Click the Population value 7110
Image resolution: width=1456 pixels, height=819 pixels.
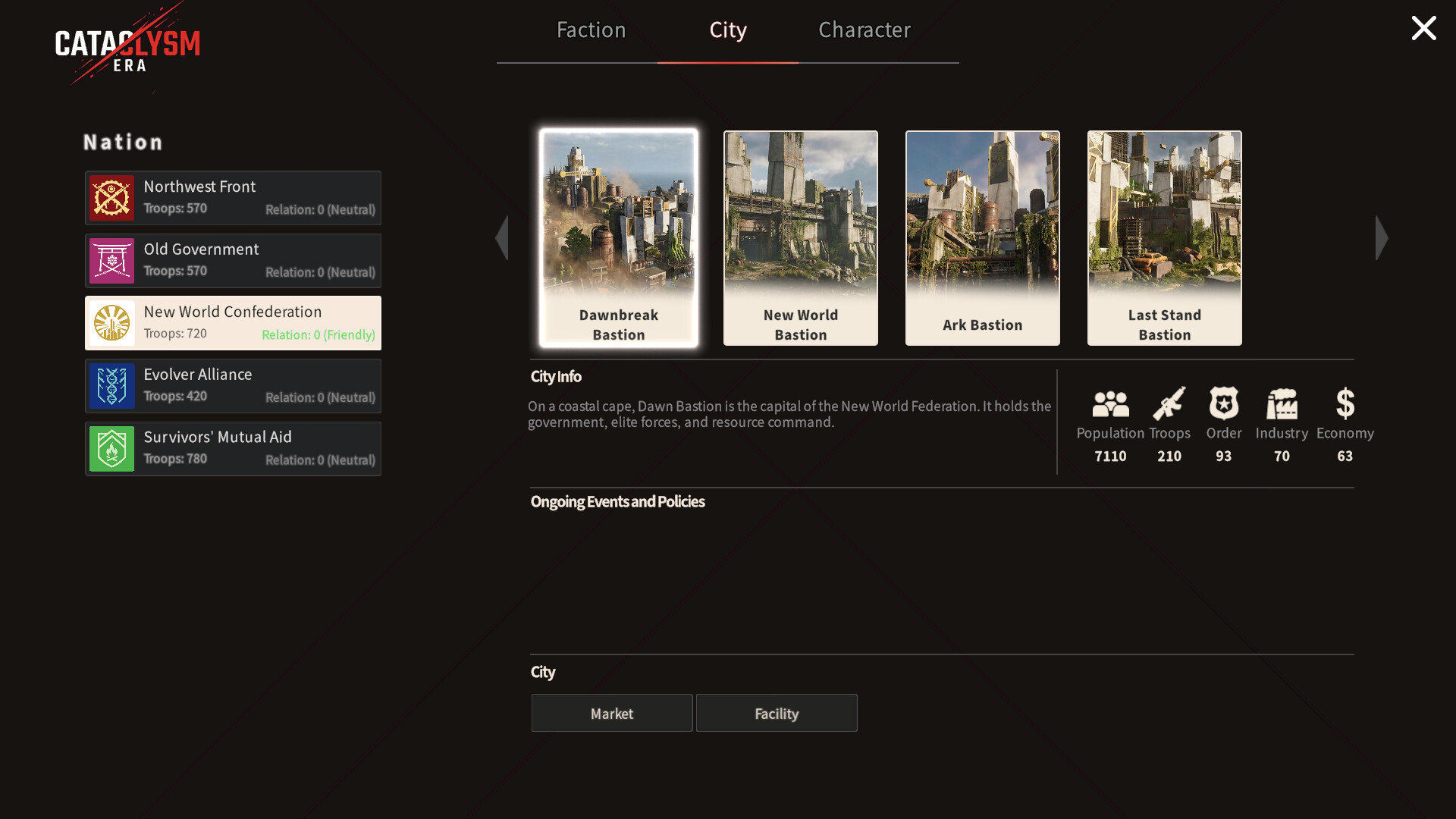tap(1110, 457)
